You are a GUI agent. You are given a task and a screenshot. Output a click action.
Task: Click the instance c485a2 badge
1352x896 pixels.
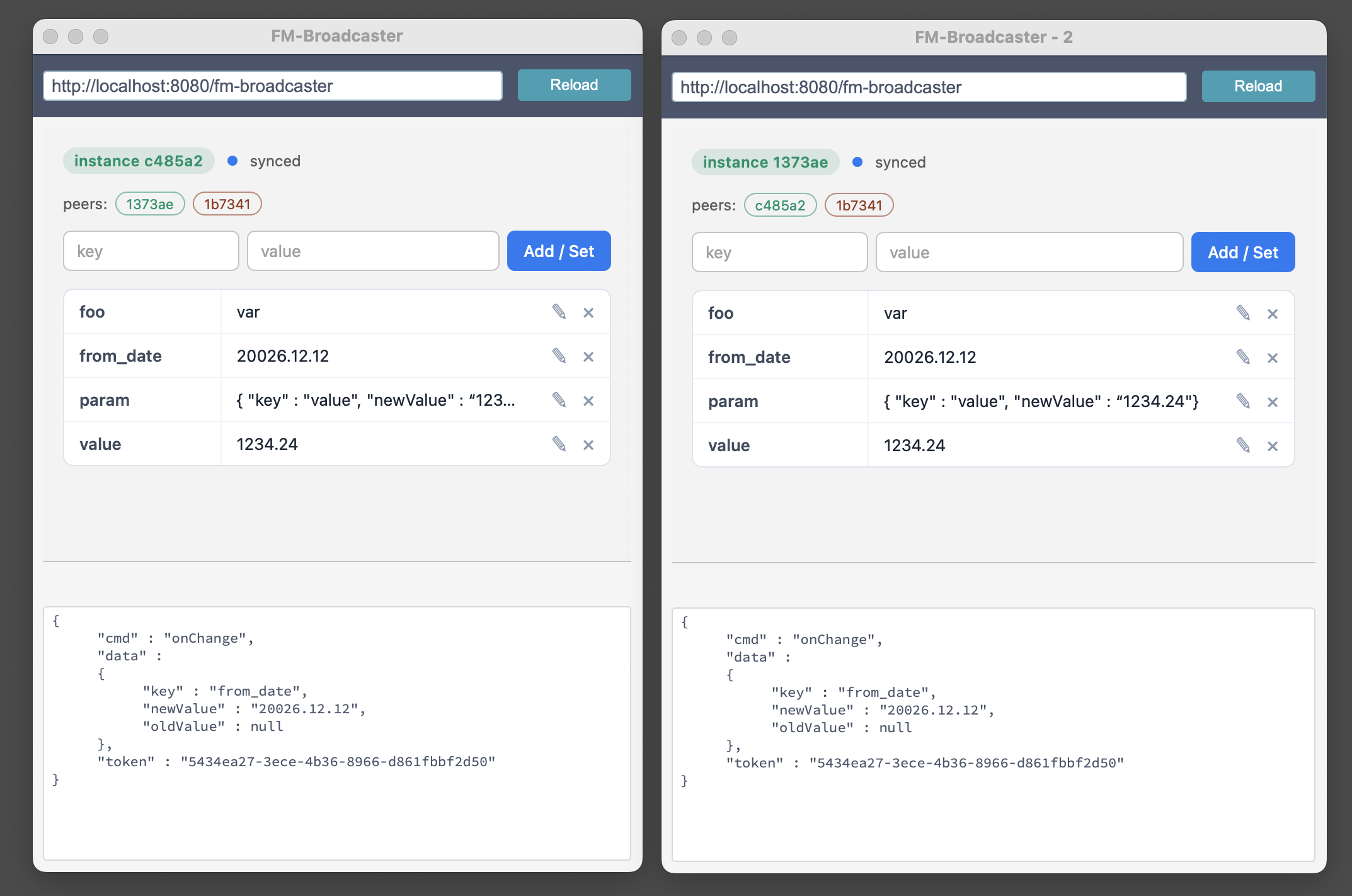pos(139,161)
